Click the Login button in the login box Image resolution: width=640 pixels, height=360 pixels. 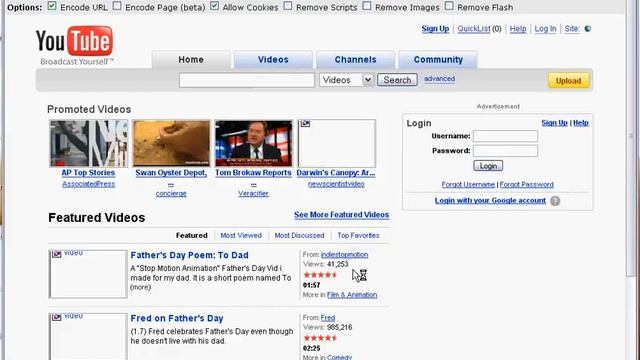[x=488, y=166]
